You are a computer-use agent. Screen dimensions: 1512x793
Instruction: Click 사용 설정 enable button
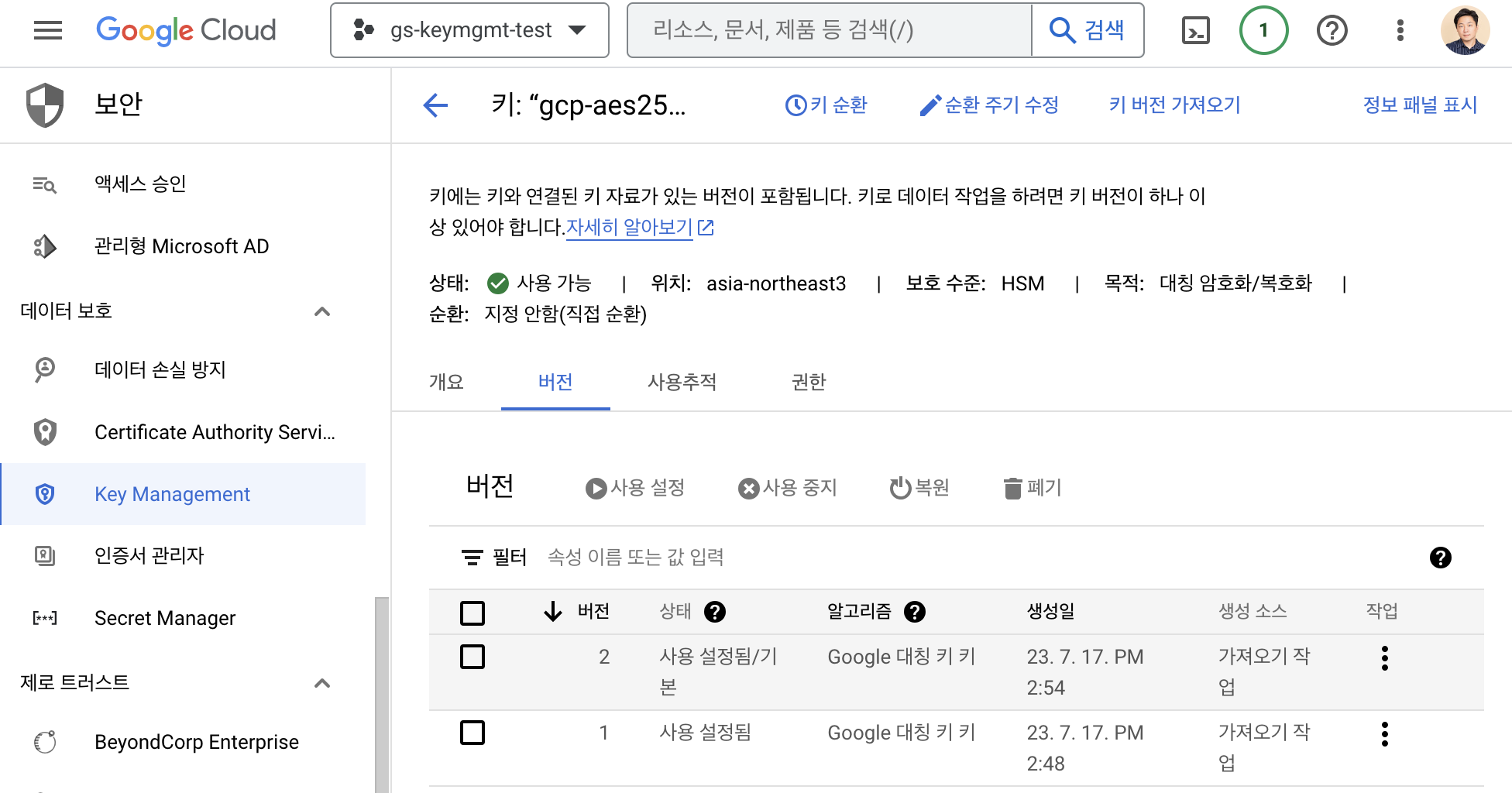click(635, 488)
